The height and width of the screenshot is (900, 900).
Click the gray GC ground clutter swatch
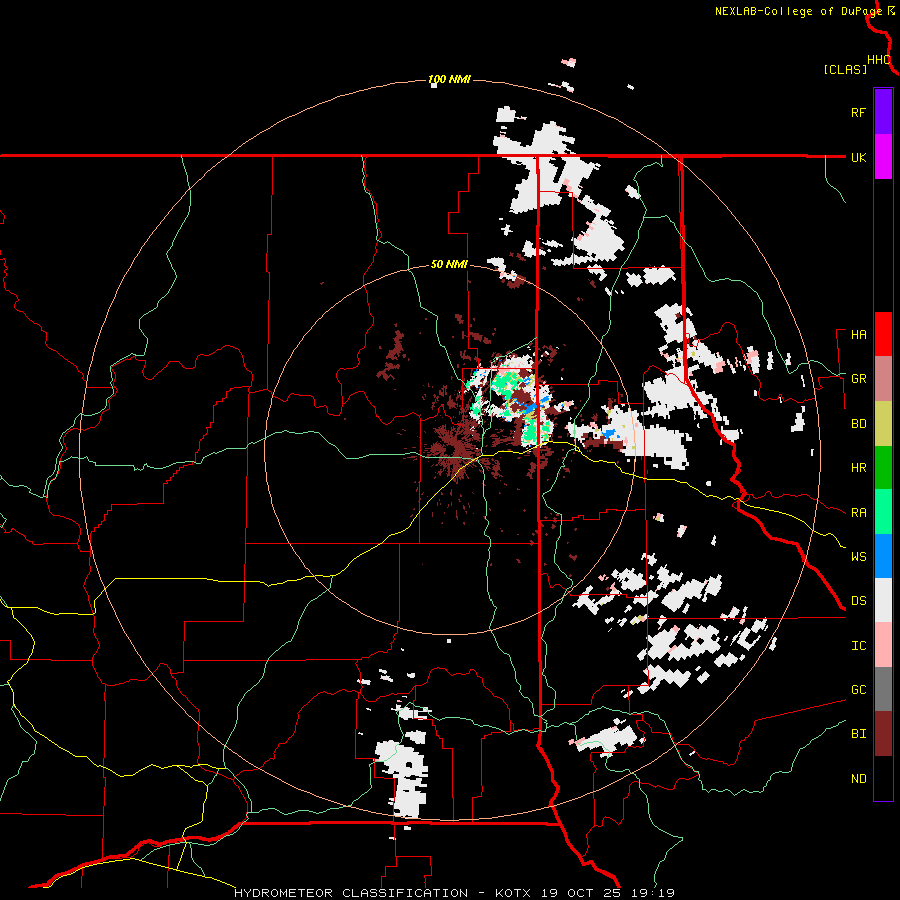pyautogui.click(x=883, y=689)
